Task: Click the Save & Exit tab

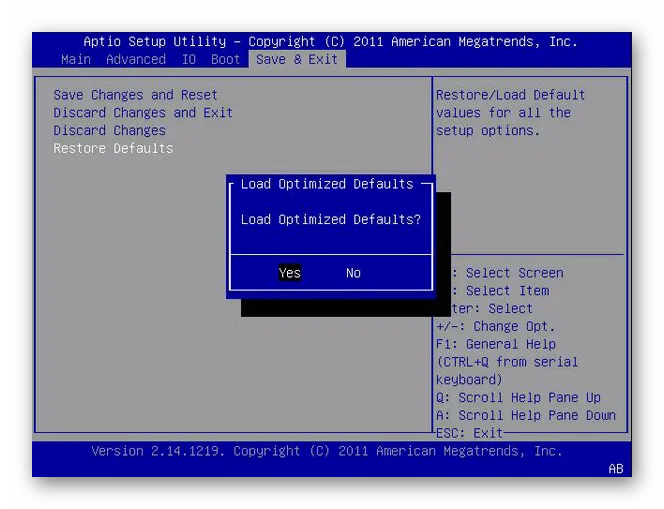Action: pyautogui.click(x=297, y=59)
